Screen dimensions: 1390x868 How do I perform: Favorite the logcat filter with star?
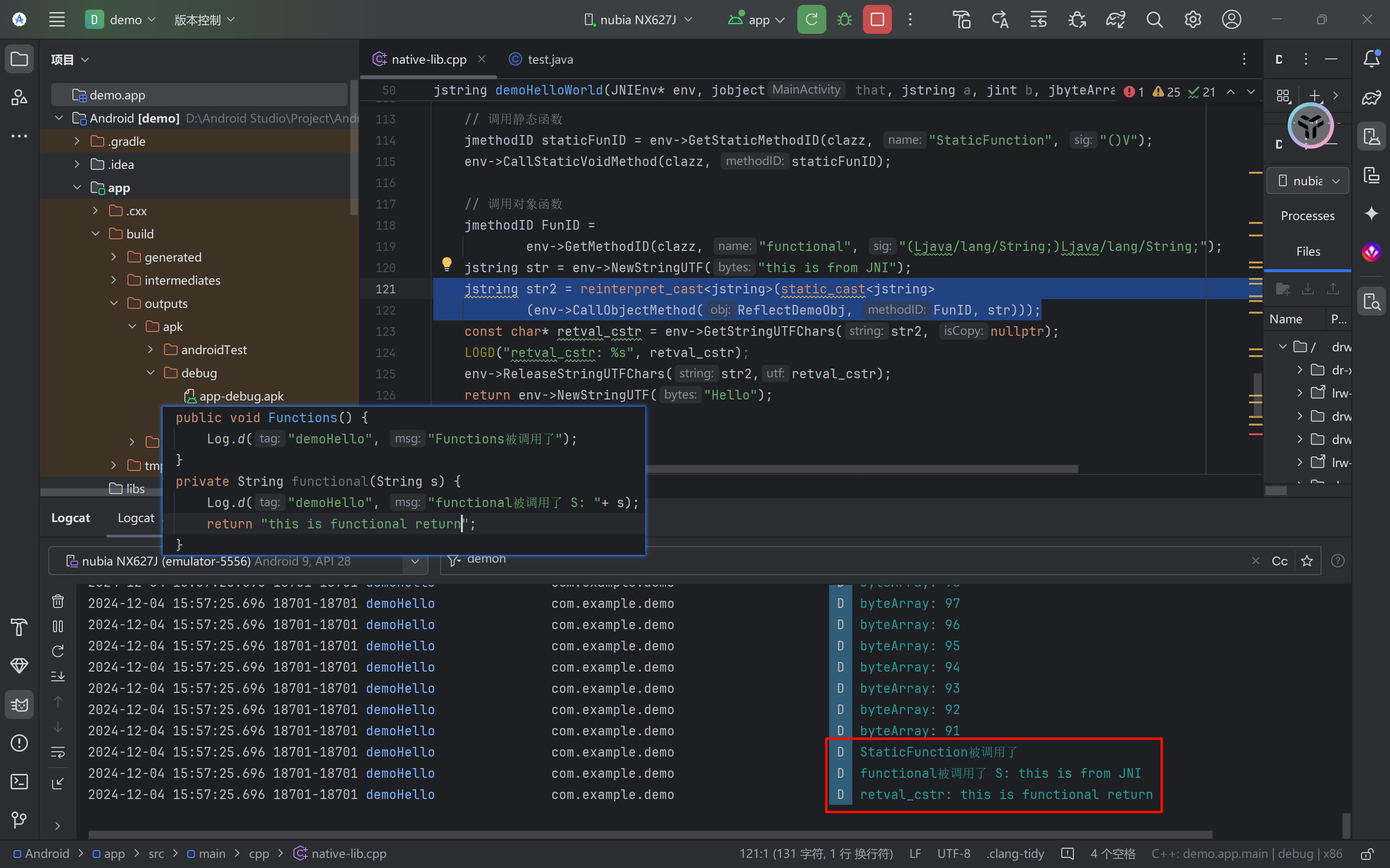click(1307, 561)
